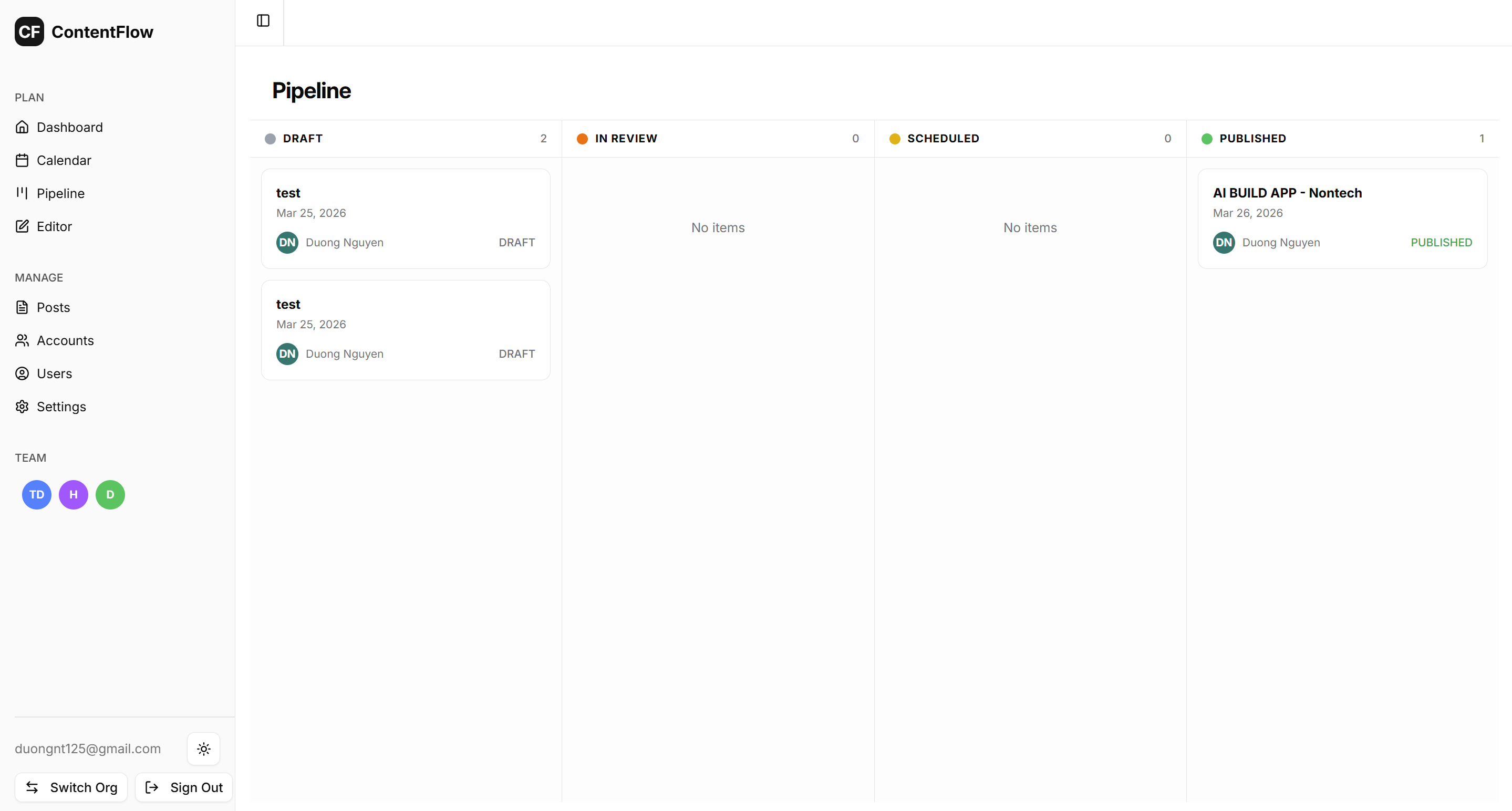Click the Pipeline icon in the sidebar
The height and width of the screenshot is (811, 1512).
click(x=22, y=193)
